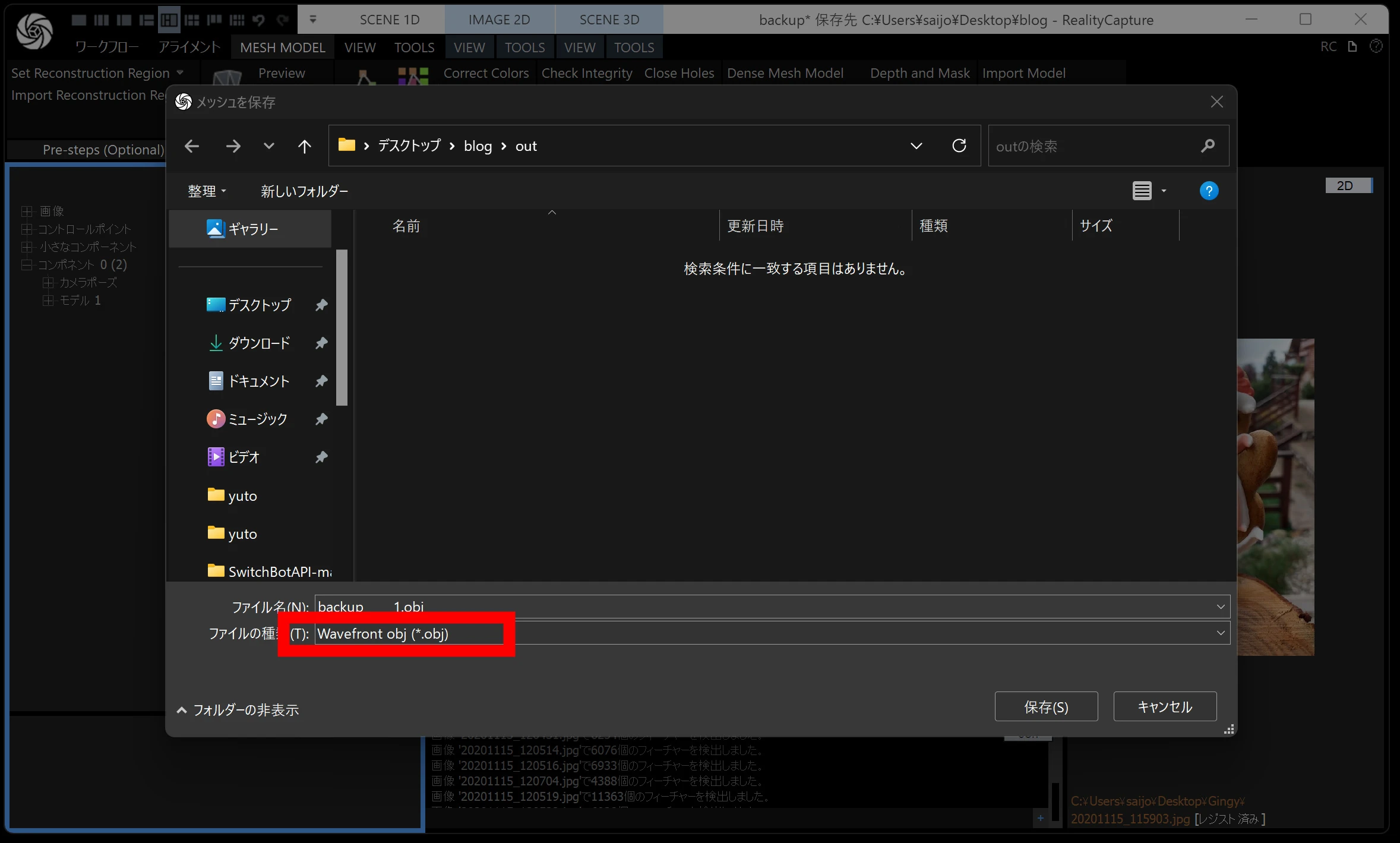Click the undo icon in title bar
This screenshot has width=1400, height=843.
[x=258, y=20]
